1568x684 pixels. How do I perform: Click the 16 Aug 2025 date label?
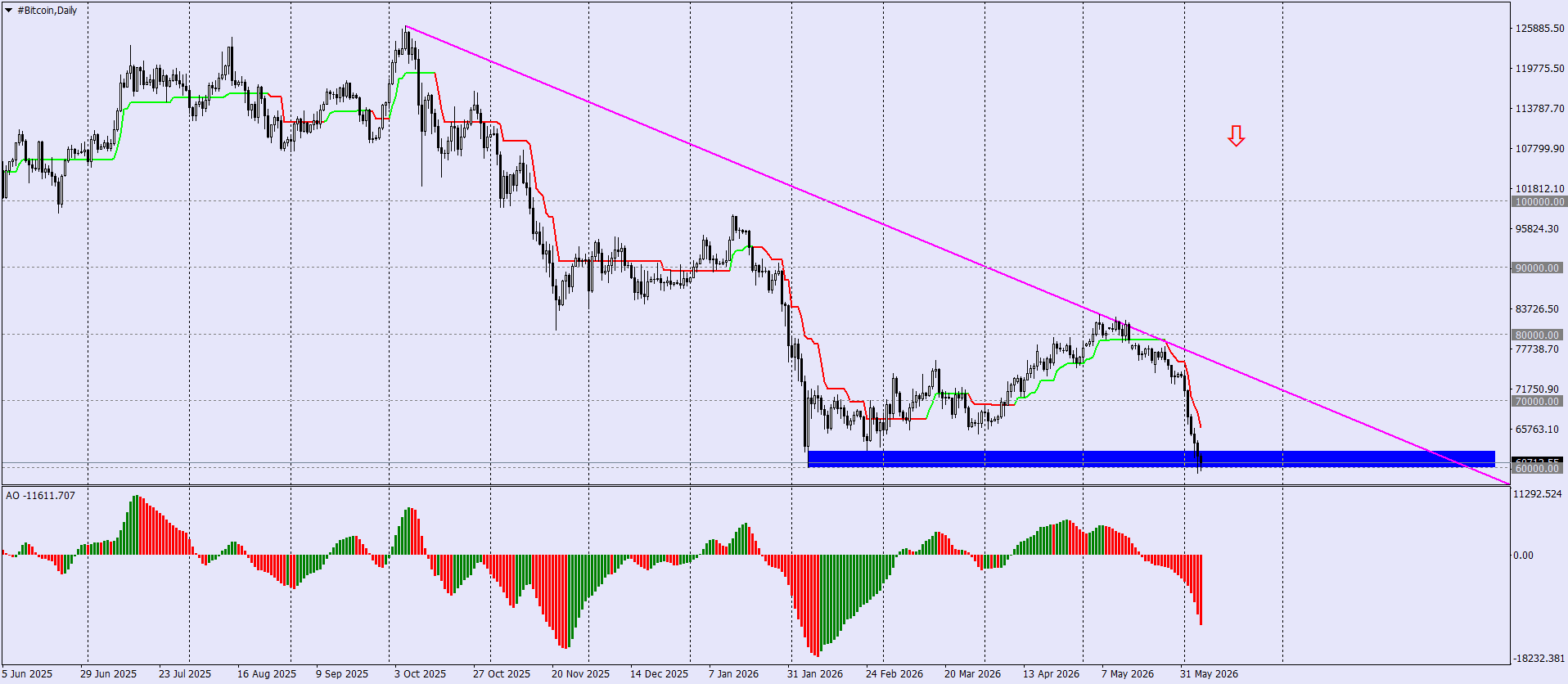pos(267,674)
